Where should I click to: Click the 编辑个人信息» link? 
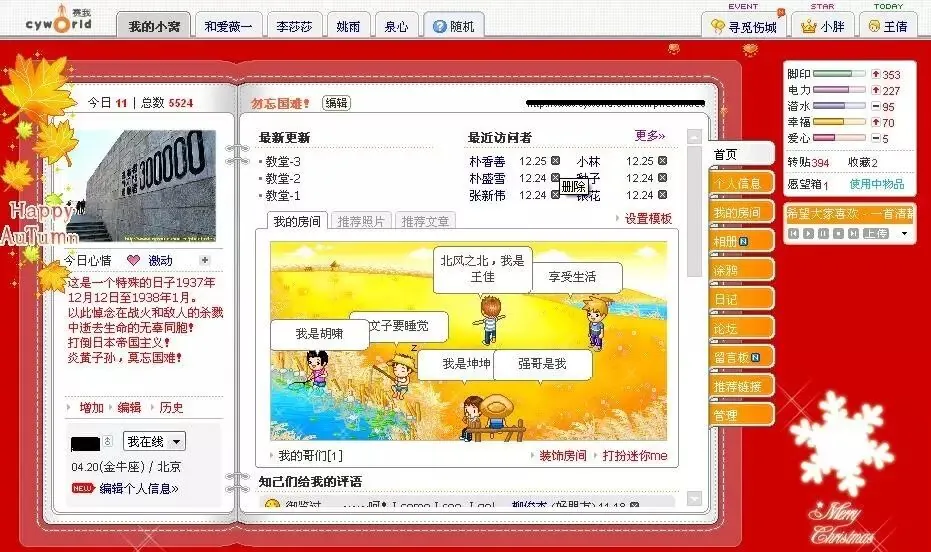pos(139,488)
